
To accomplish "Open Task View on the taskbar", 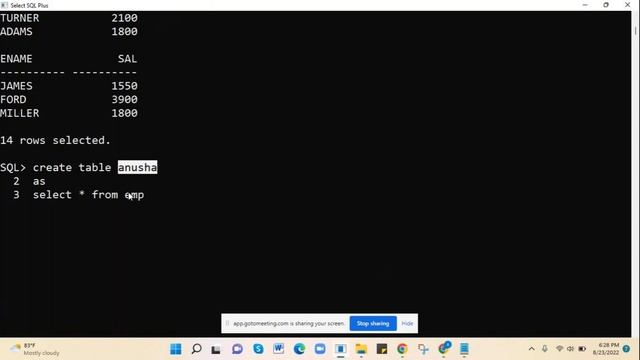I will (216, 349).
